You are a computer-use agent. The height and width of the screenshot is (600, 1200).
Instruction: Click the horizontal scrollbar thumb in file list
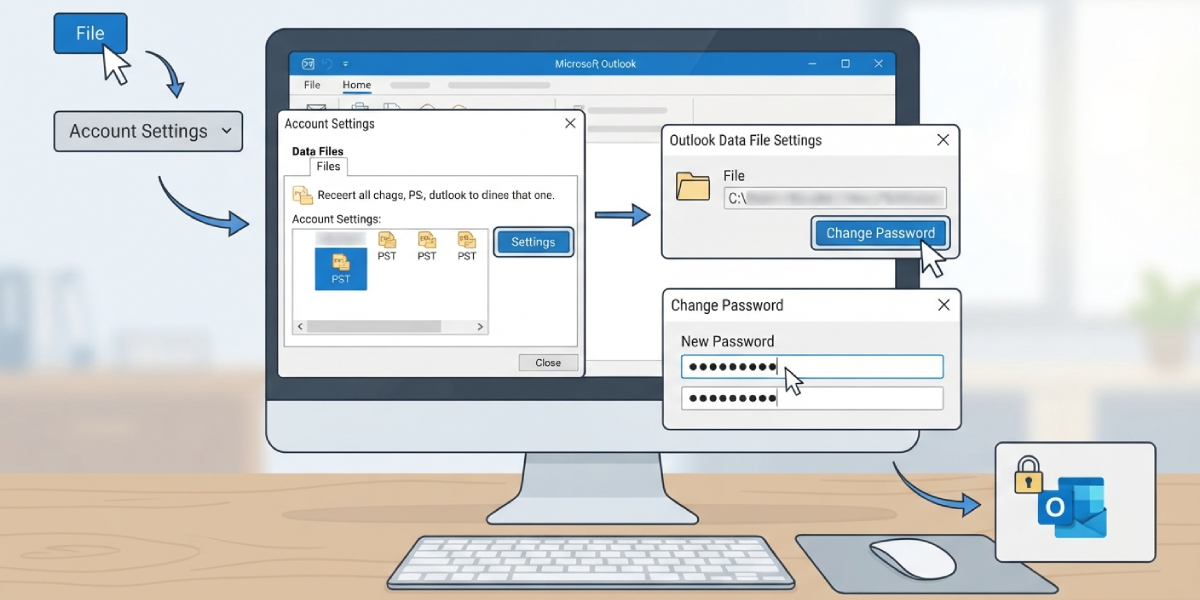point(374,327)
